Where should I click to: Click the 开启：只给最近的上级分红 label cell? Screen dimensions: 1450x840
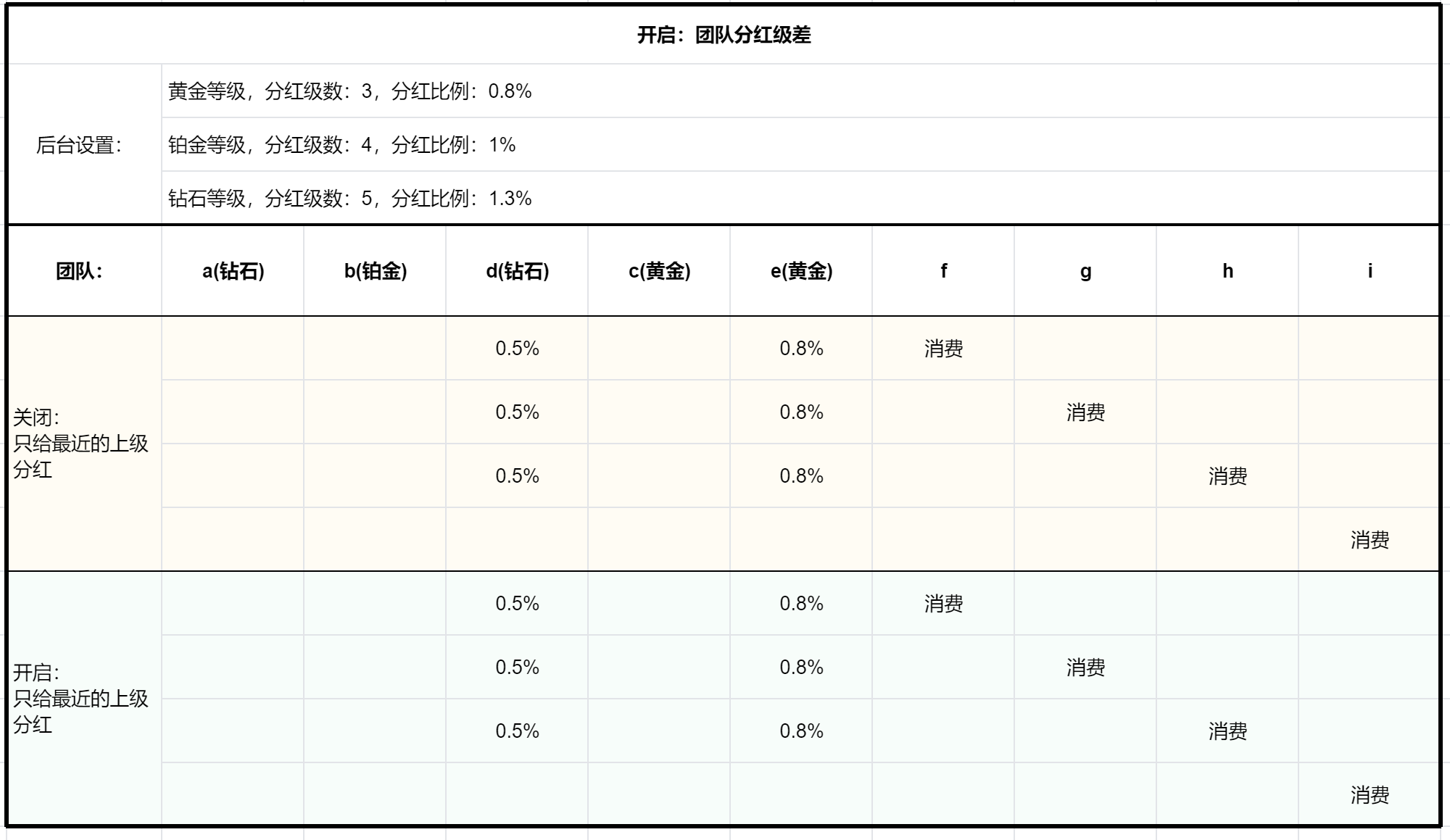80,699
